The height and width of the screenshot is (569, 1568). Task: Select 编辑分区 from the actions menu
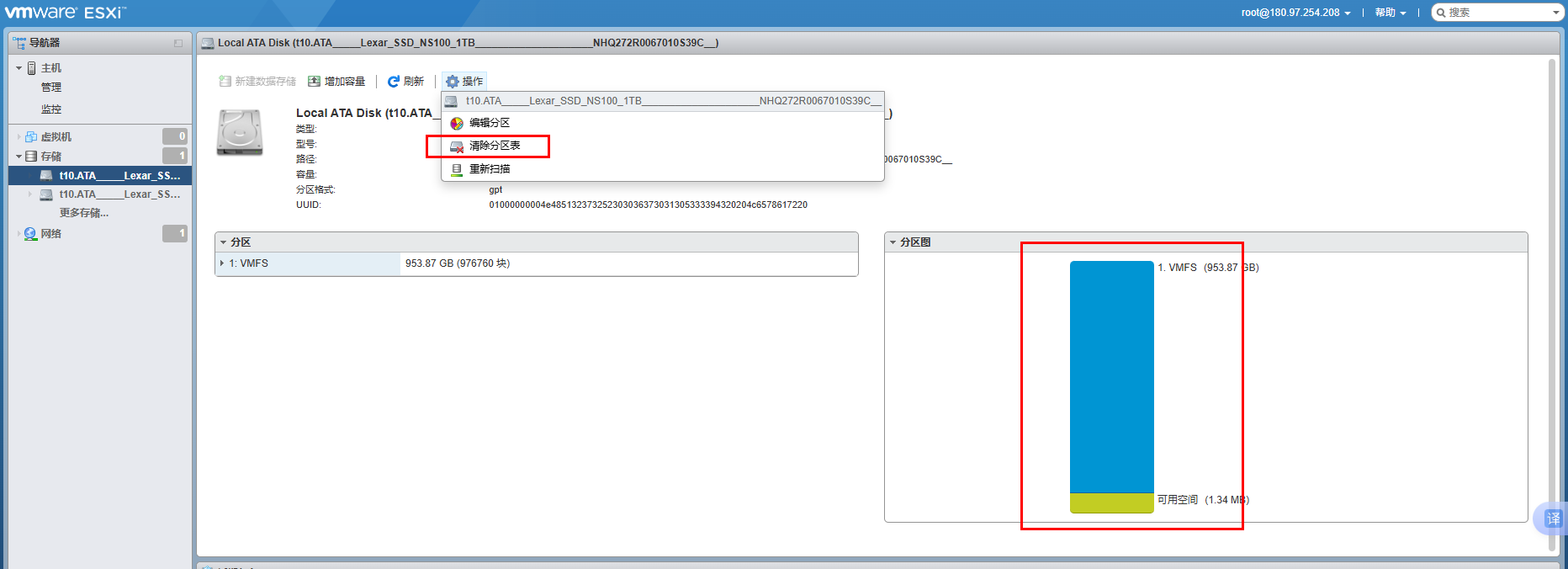coord(489,123)
